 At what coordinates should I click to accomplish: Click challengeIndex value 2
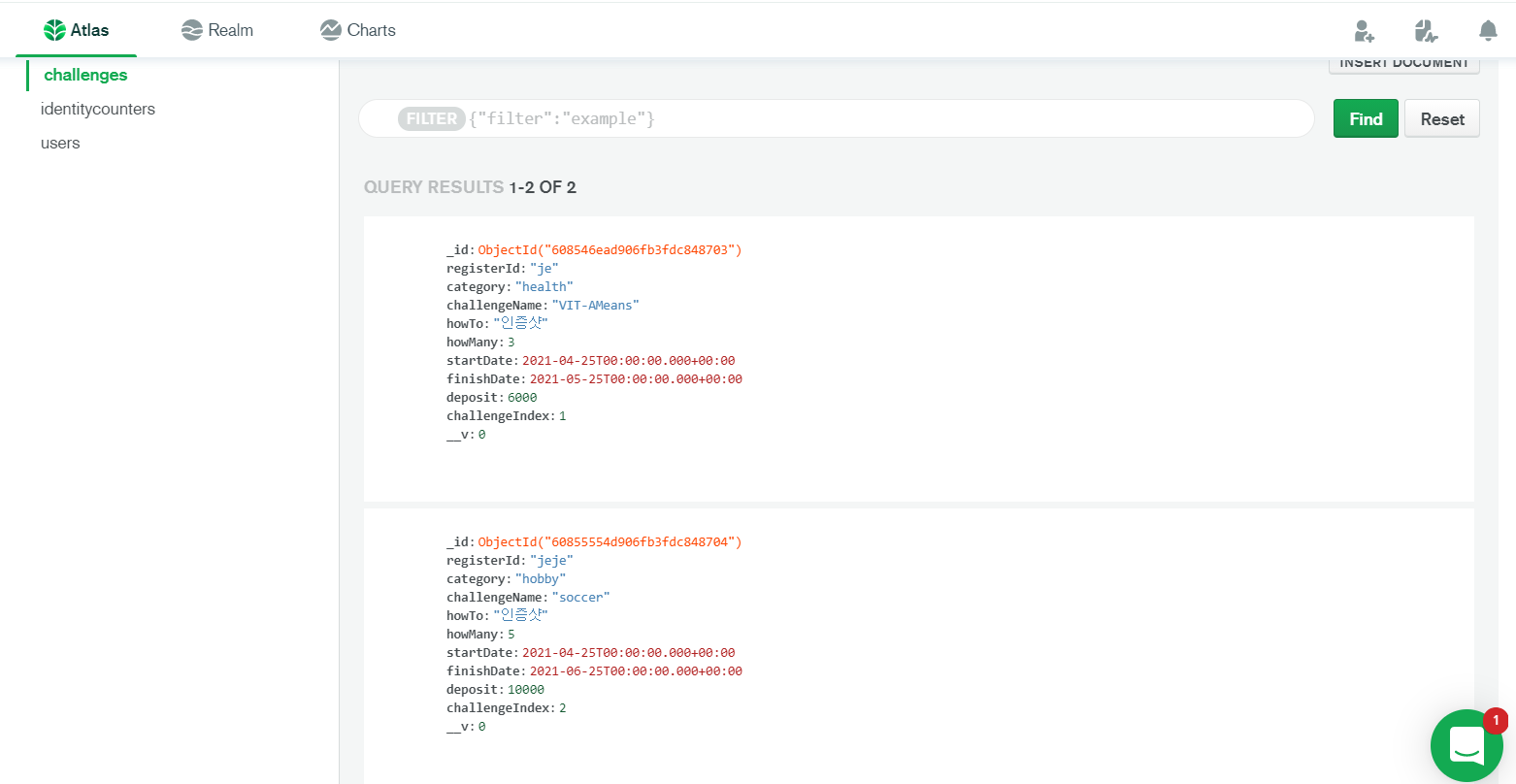pos(563,707)
